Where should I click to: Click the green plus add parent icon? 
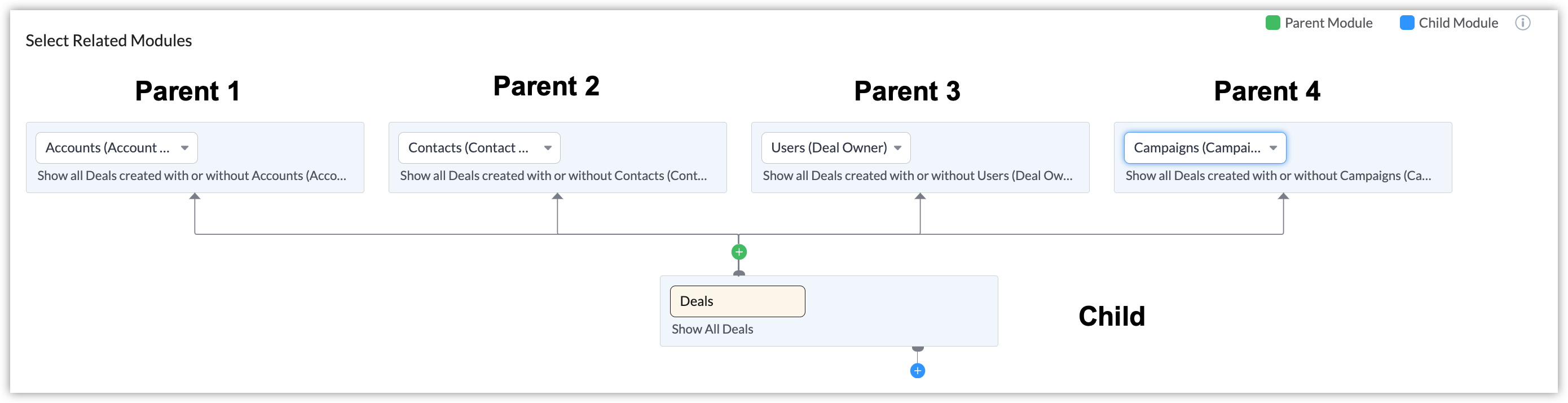coord(739,252)
